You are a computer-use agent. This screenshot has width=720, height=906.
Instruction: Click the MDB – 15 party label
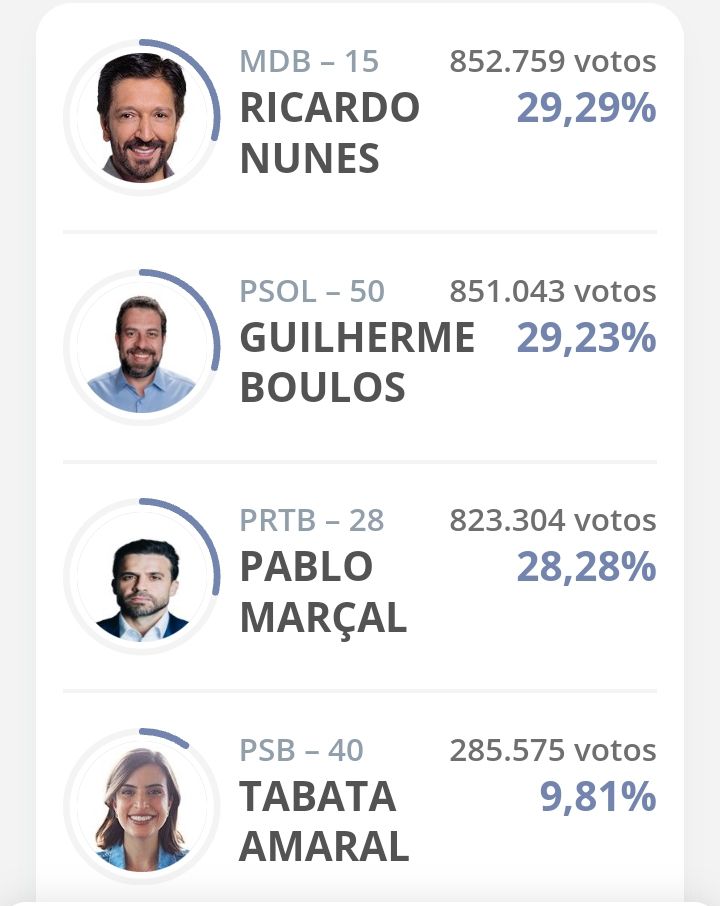click(x=309, y=61)
